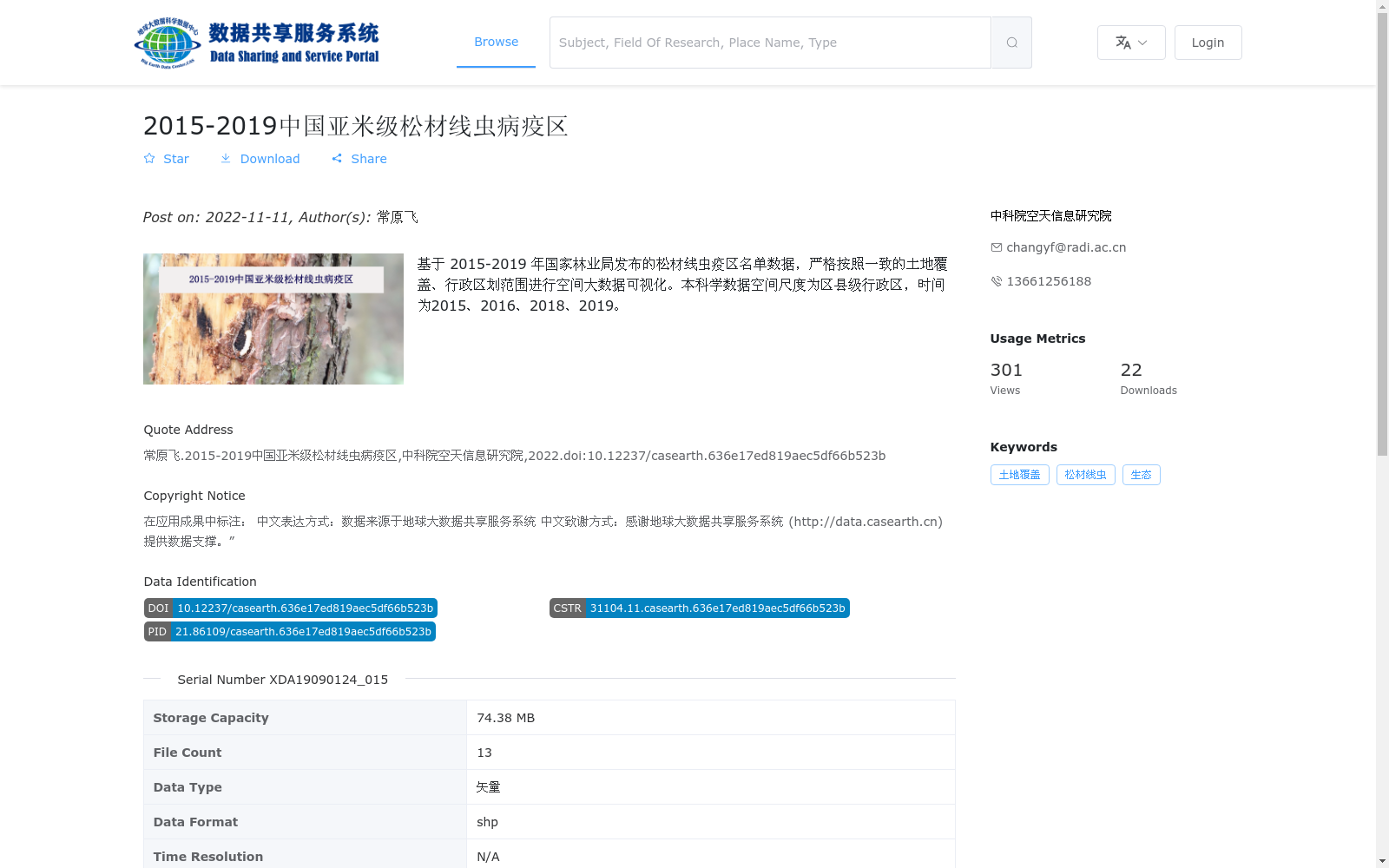This screenshot has height=868, width=1389.
Task: Select File Count value 13
Action: click(484, 753)
